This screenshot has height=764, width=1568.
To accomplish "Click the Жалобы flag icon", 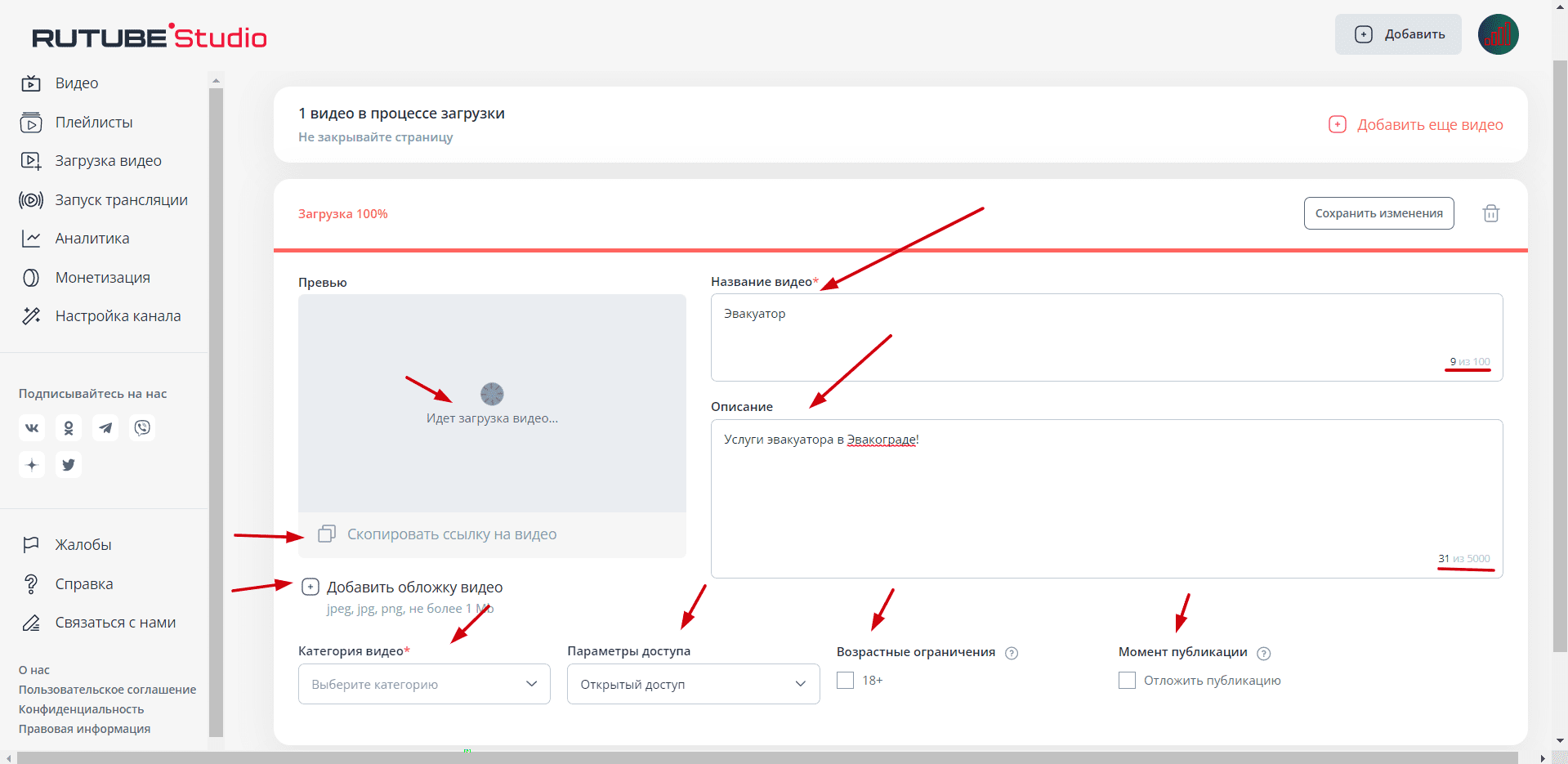I will (31, 545).
